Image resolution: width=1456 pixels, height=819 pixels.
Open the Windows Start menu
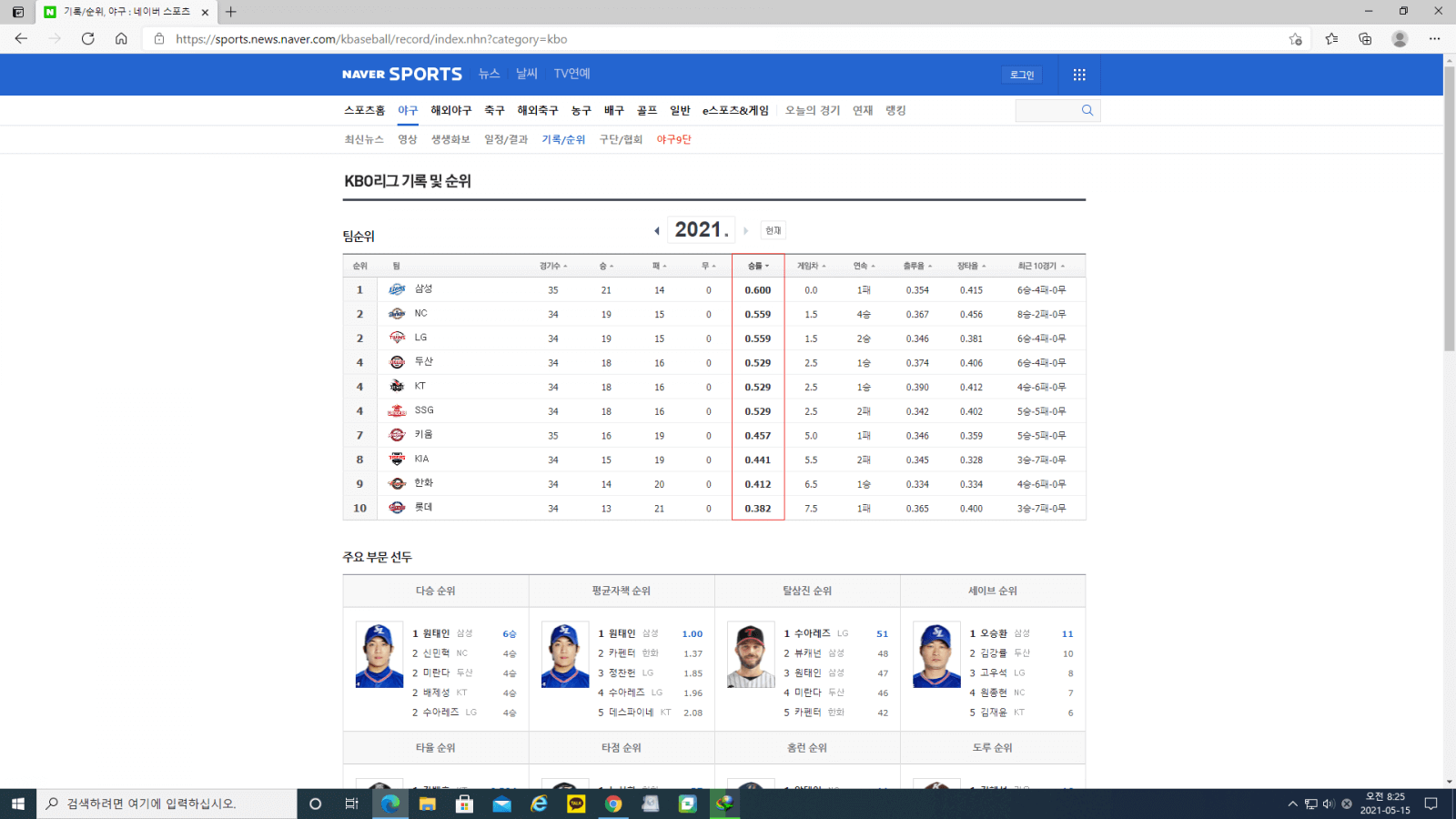[18, 804]
